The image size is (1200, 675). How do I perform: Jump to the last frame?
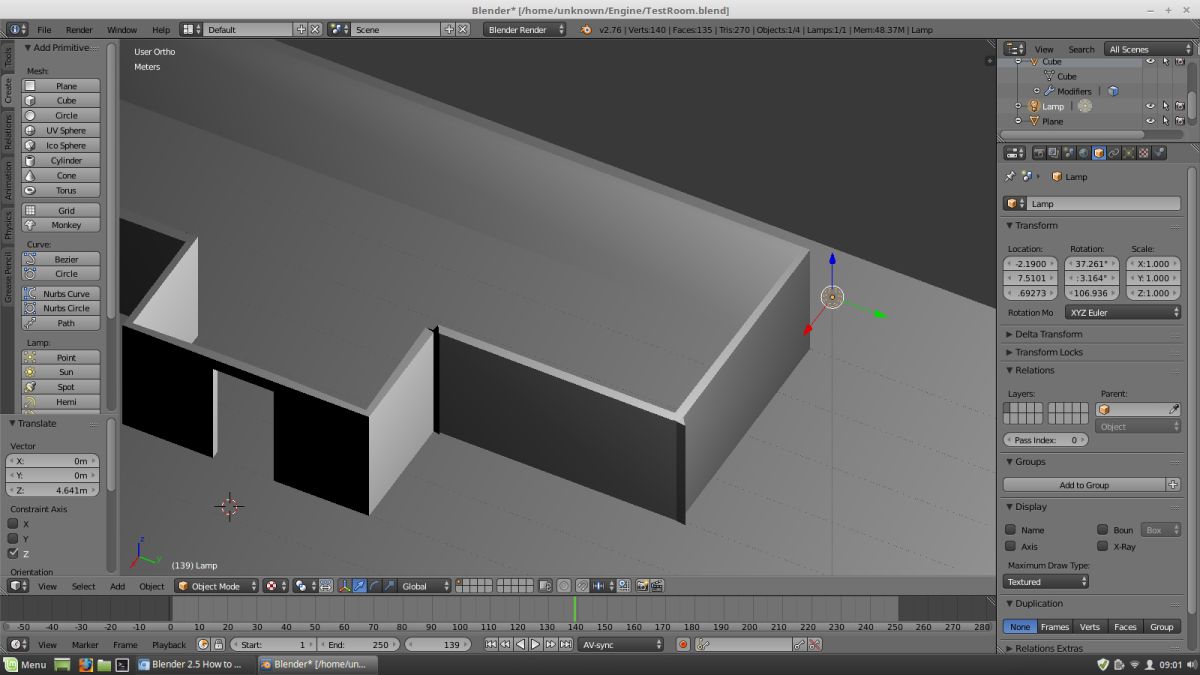click(x=566, y=645)
